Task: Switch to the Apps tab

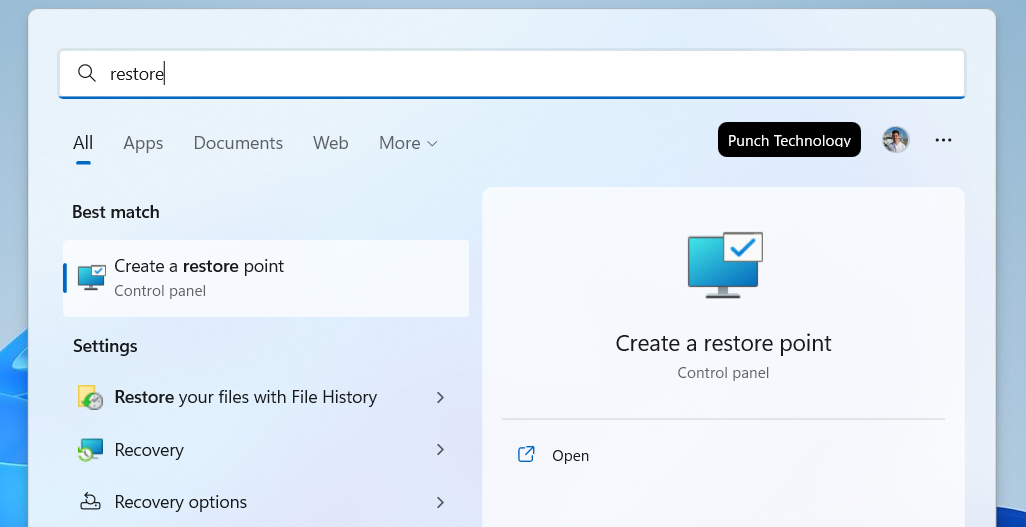Action: click(143, 143)
